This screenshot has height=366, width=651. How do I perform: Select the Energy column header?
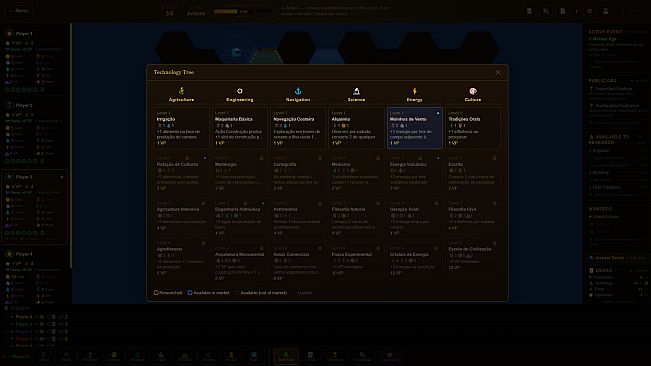pyautogui.click(x=414, y=94)
